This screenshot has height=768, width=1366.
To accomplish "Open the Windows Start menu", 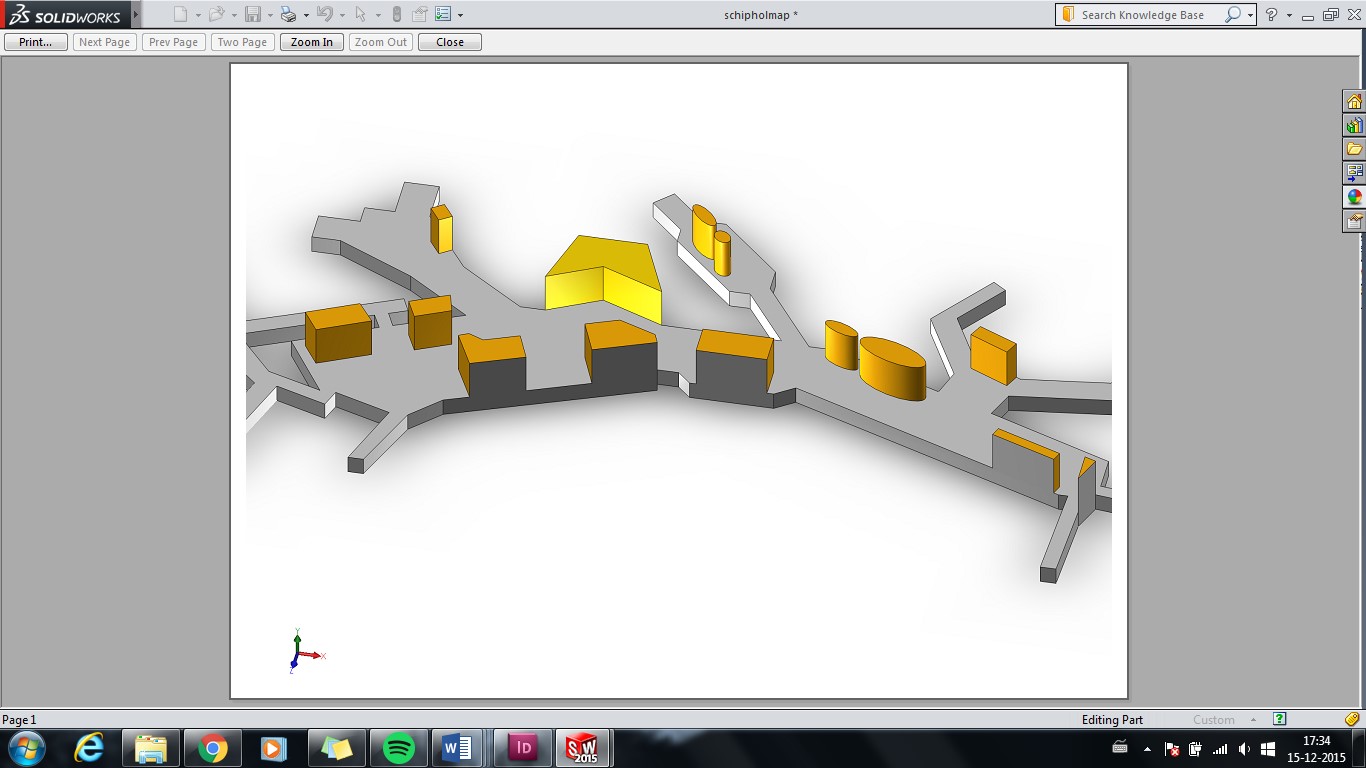I will [x=27, y=748].
